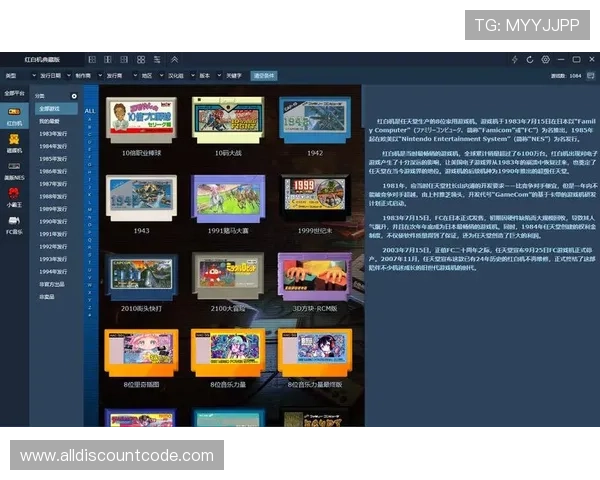
Task: Filter by 1990年发行
Action: pyautogui.click(x=53, y=221)
